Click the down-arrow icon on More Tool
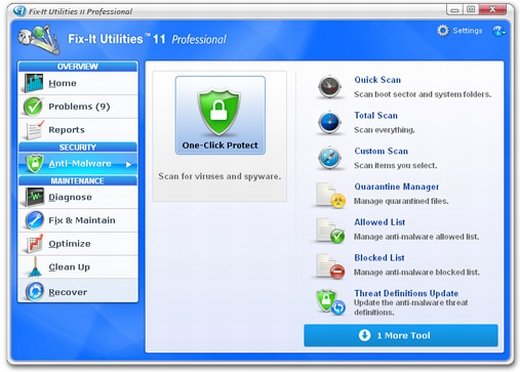520x372 pixels. point(365,335)
